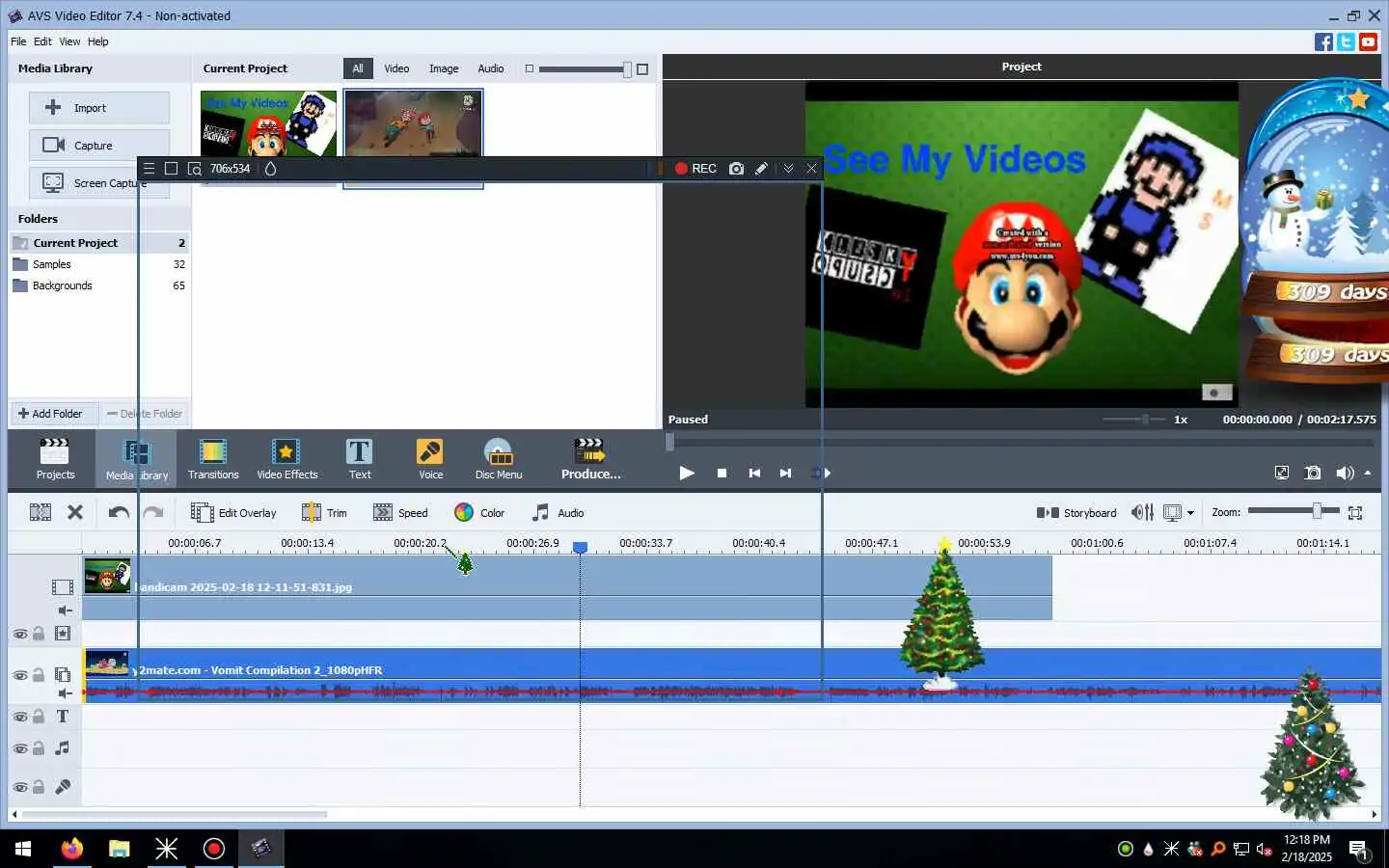Expand the volume control arrow
The height and width of the screenshot is (868, 1389).
(x=1368, y=473)
